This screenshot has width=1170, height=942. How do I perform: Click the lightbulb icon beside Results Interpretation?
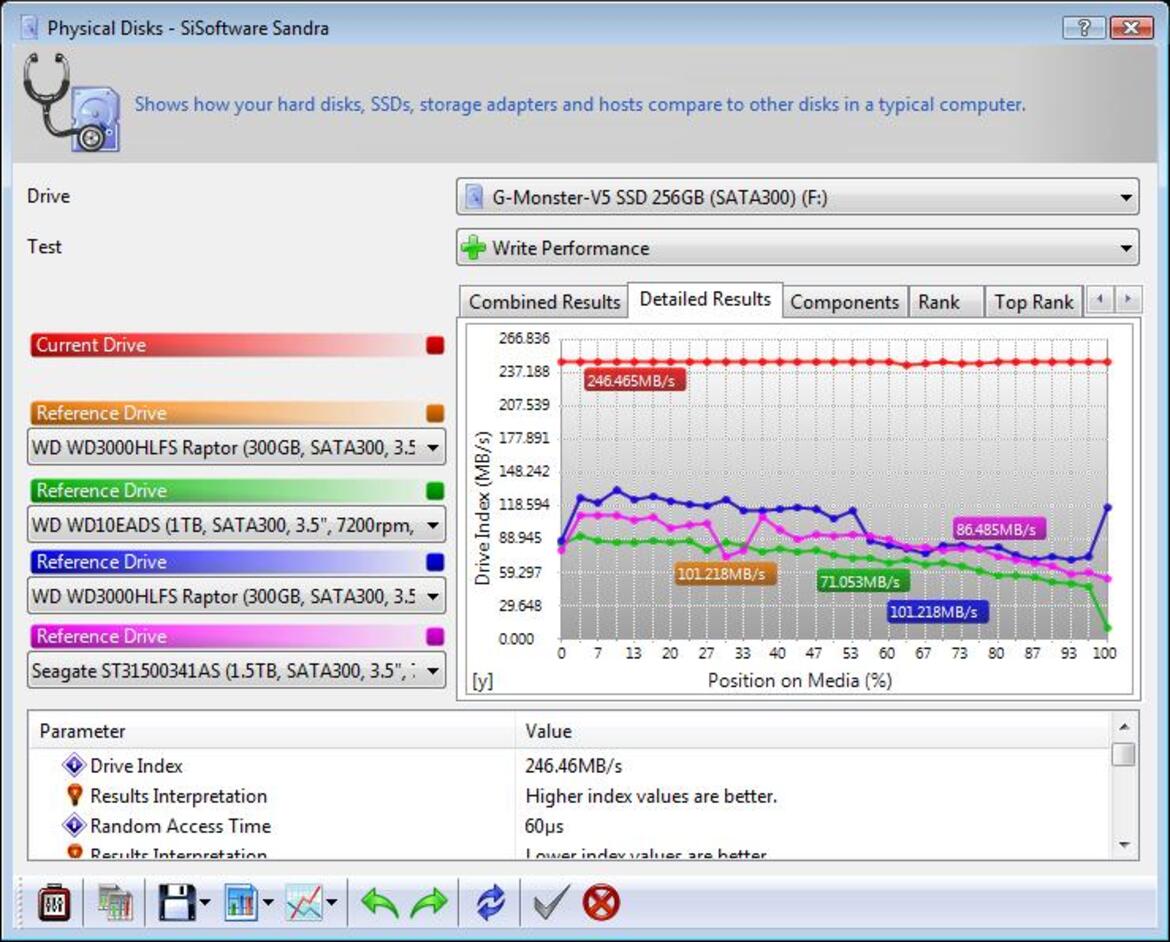pyautogui.click(x=74, y=795)
